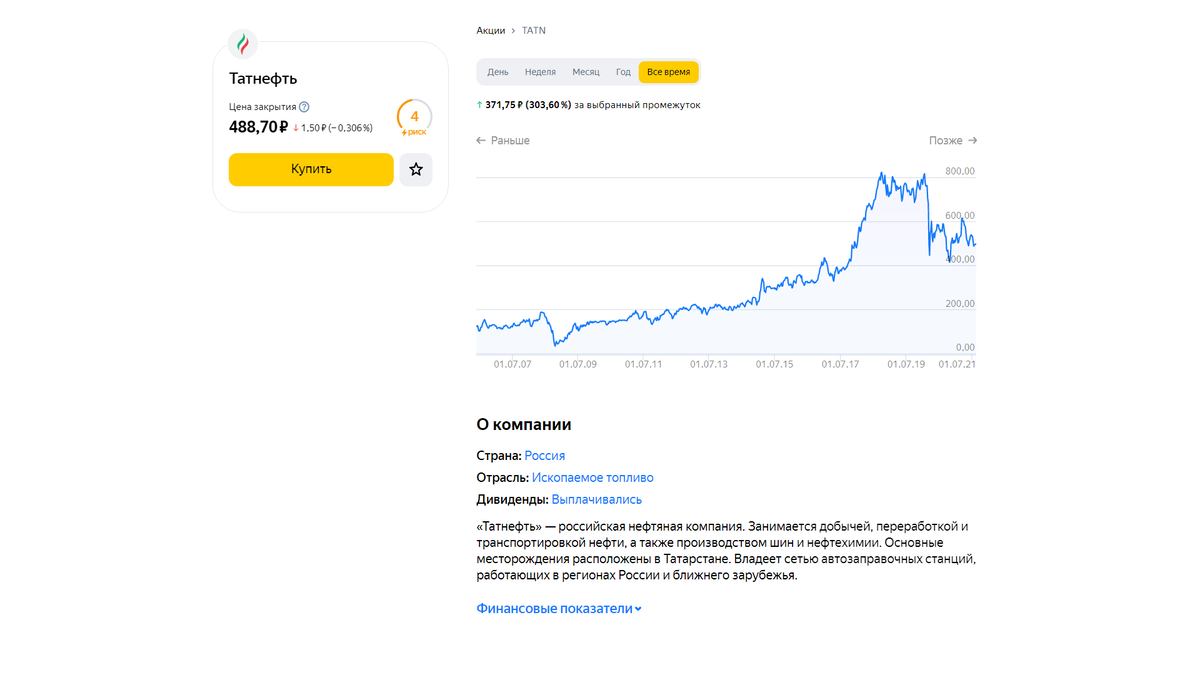Select the "Год" period tab
The height and width of the screenshot is (675, 1200).
pos(623,73)
